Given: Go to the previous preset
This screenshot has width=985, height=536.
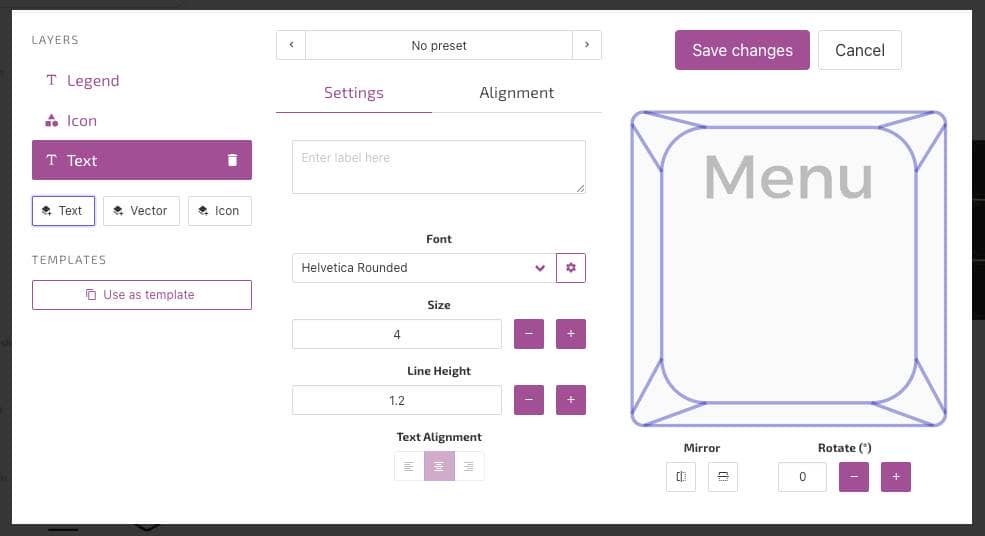Looking at the screenshot, I should [291, 45].
